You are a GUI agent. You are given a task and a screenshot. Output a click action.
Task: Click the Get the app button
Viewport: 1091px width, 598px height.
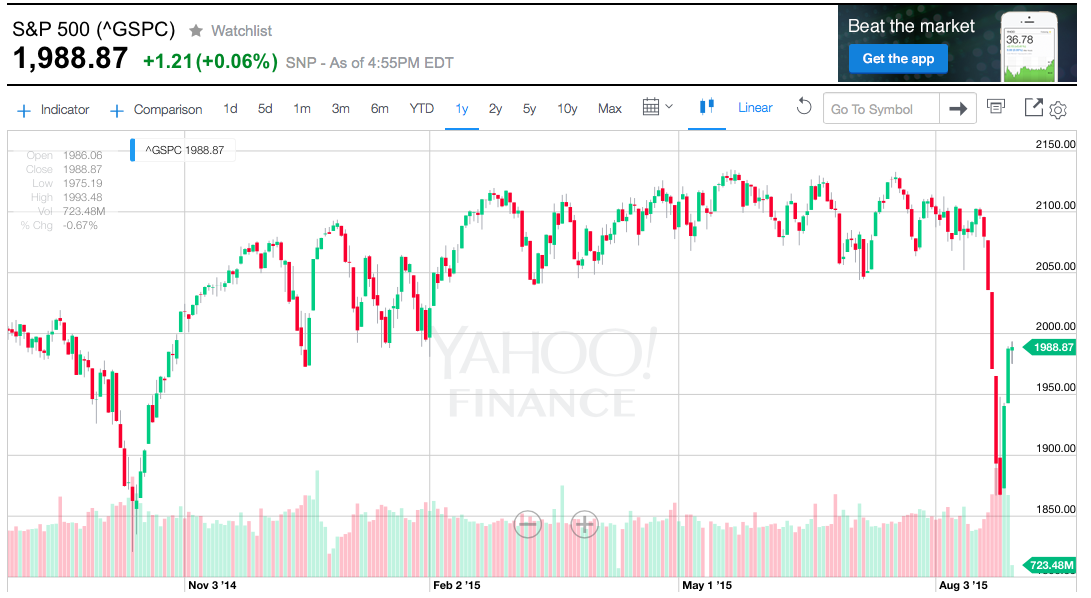898,58
